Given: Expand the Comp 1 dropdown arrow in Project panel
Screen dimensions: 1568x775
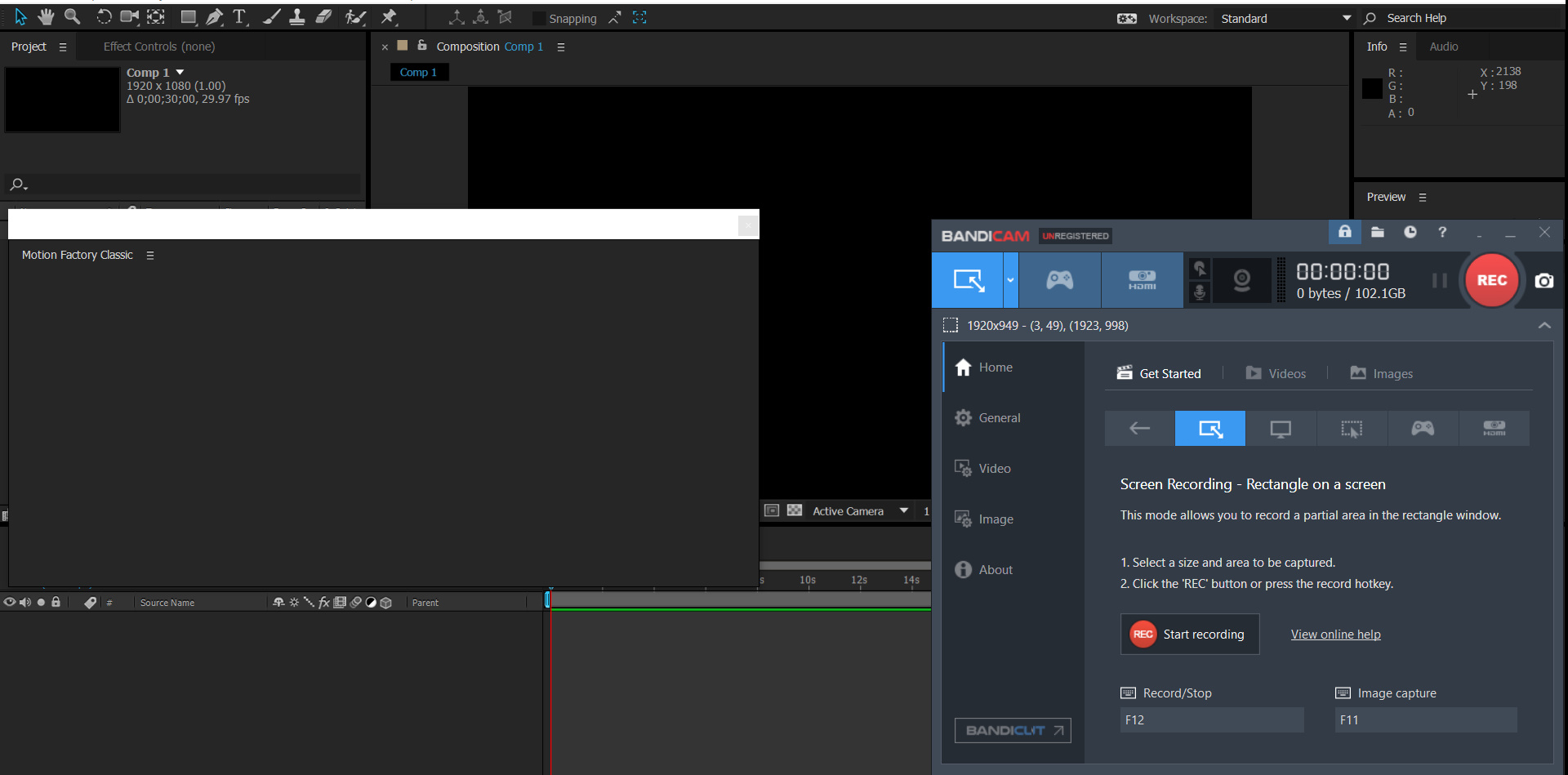Looking at the screenshot, I should [180, 73].
